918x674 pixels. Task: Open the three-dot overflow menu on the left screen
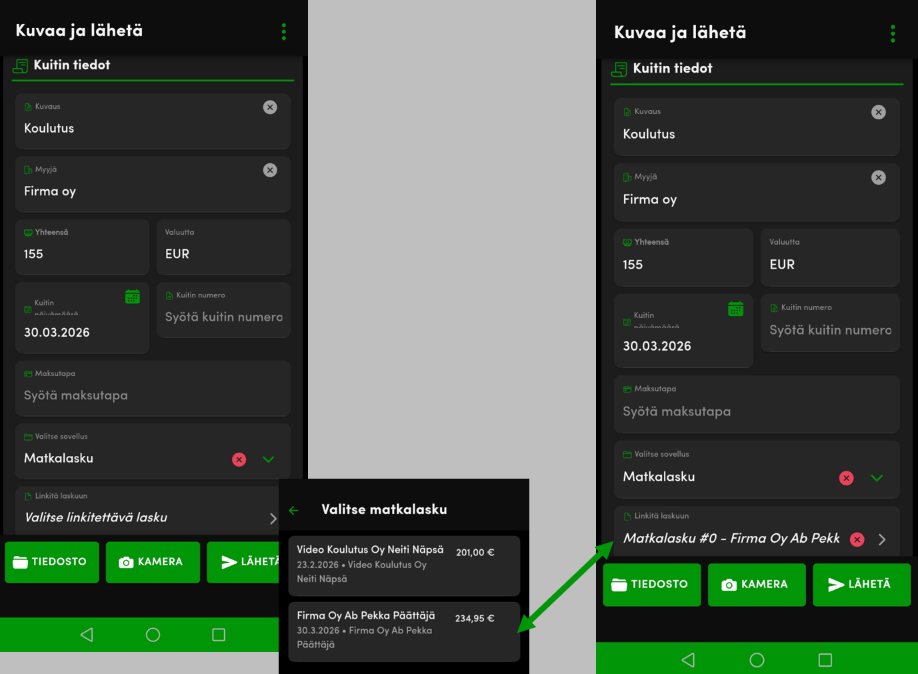(x=284, y=32)
